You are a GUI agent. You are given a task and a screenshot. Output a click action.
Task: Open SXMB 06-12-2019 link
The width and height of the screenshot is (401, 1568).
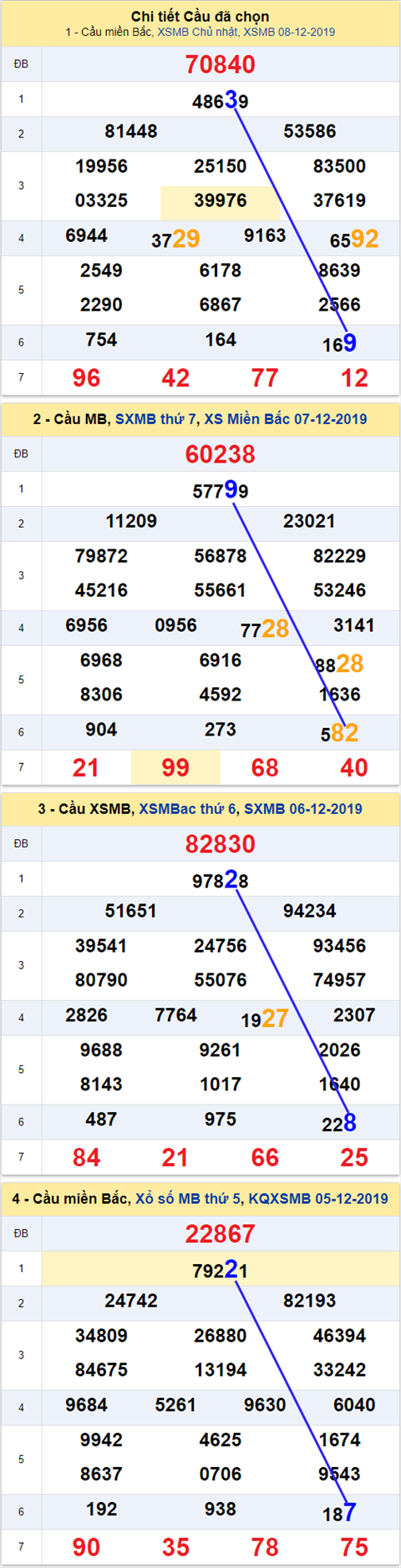click(x=303, y=809)
